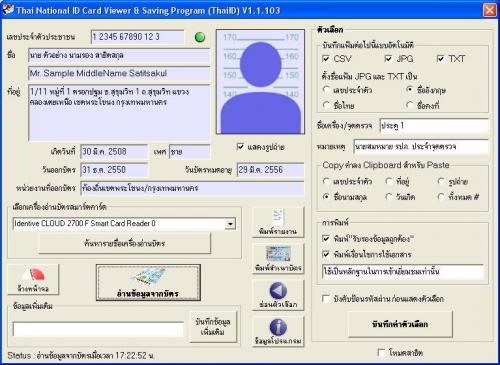Click the Mr. Sample MiddleName field

119,74
